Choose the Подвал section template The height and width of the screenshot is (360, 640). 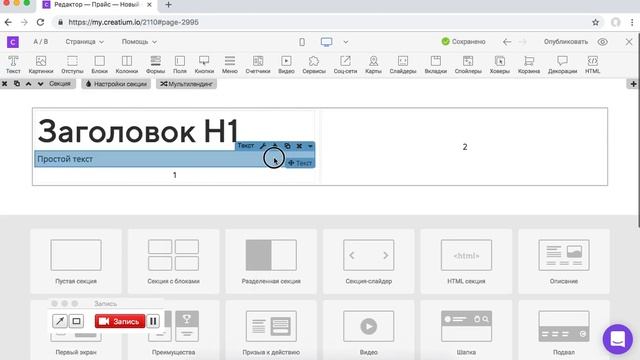pyautogui.click(x=564, y=331)
